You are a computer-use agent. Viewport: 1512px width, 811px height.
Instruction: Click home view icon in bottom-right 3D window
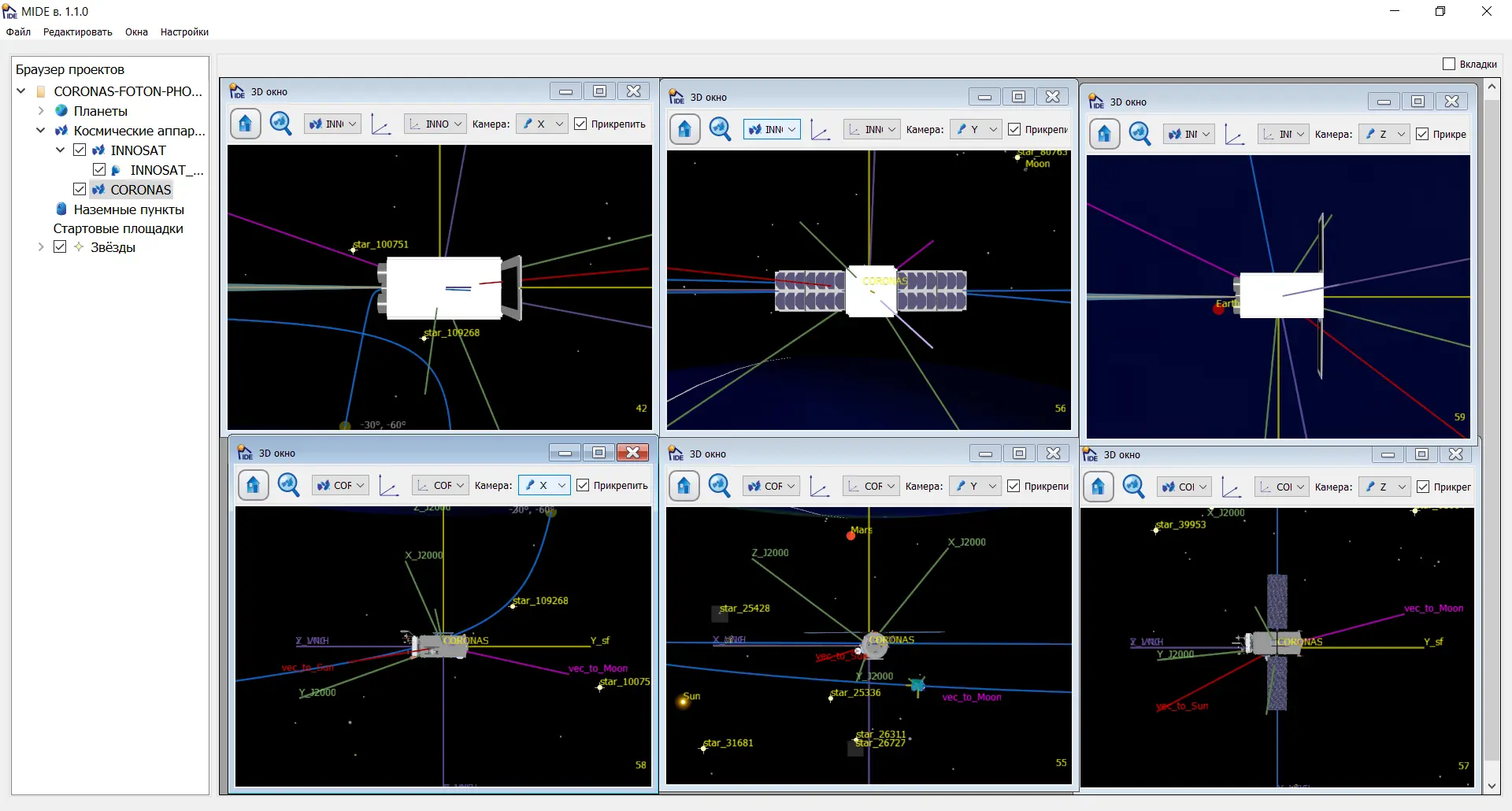1099,487
